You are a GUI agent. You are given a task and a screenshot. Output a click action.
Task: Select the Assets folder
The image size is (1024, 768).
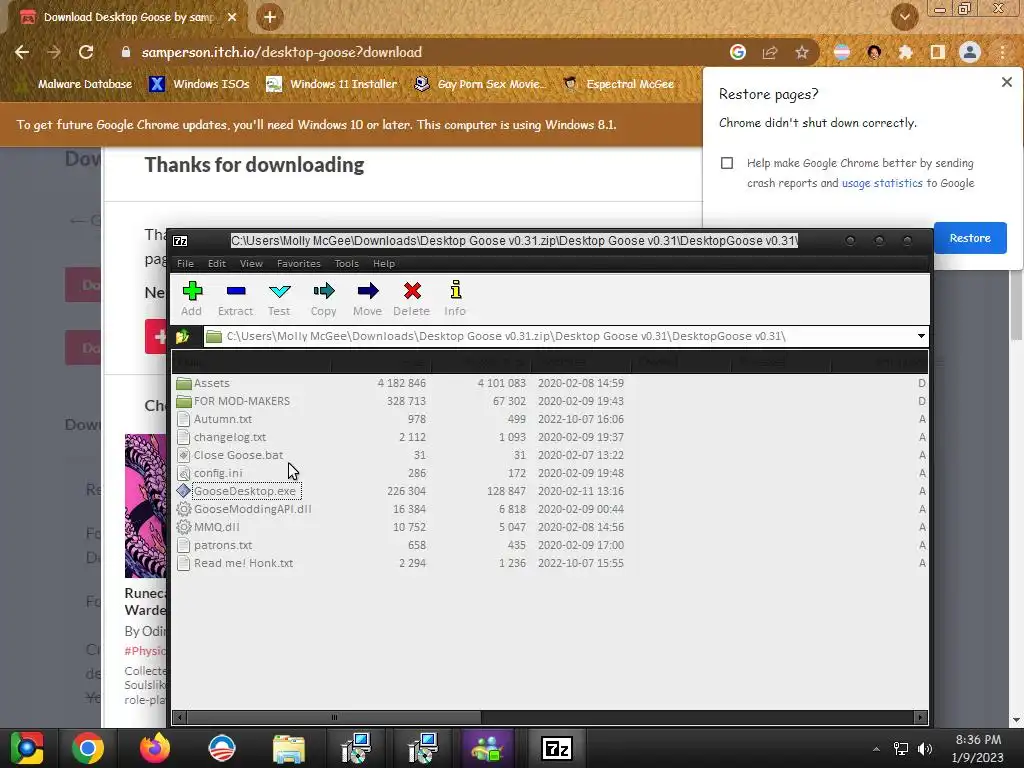pyautogui.click(x=212, y=383)
